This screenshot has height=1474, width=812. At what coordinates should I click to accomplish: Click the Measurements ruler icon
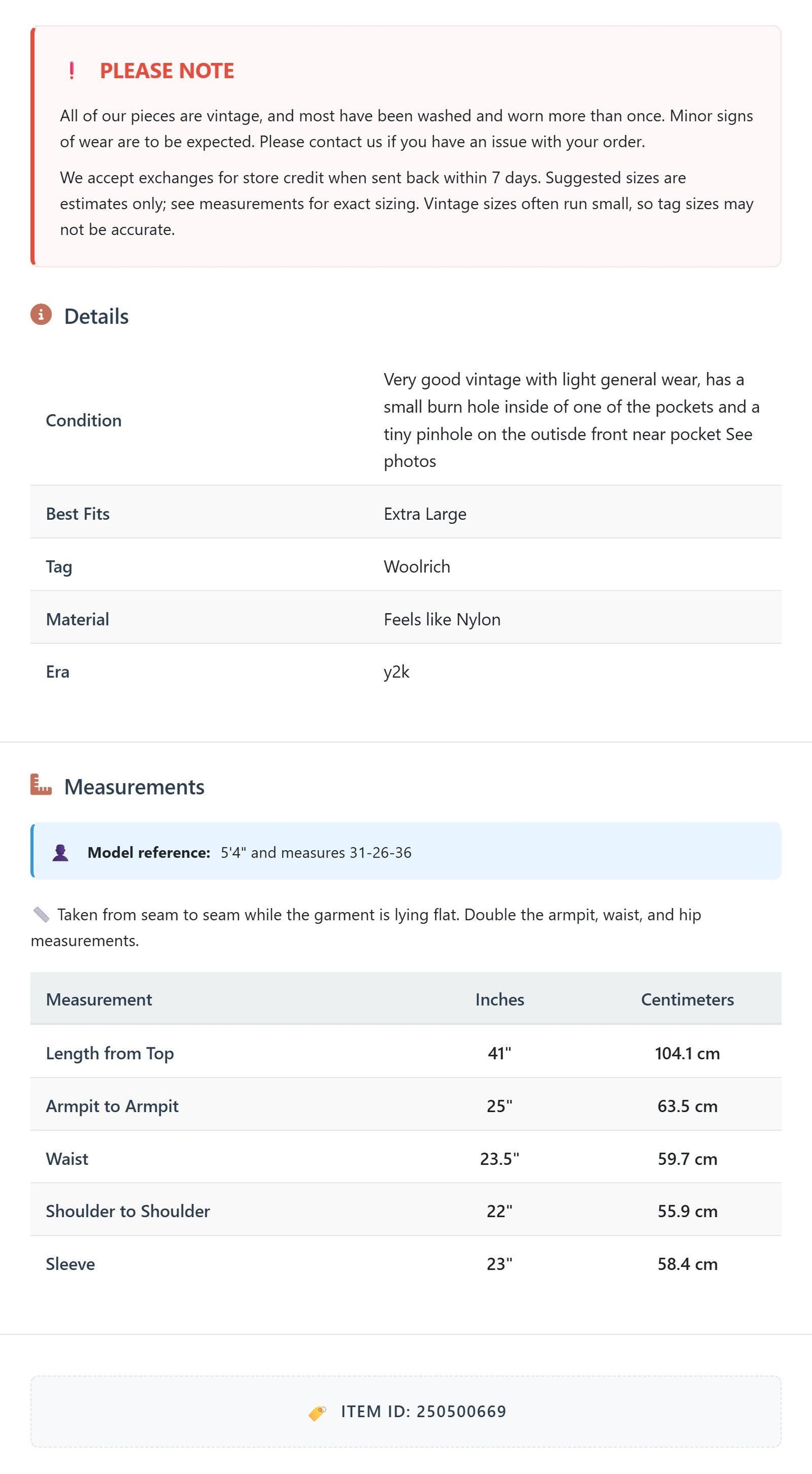point(41,784)
